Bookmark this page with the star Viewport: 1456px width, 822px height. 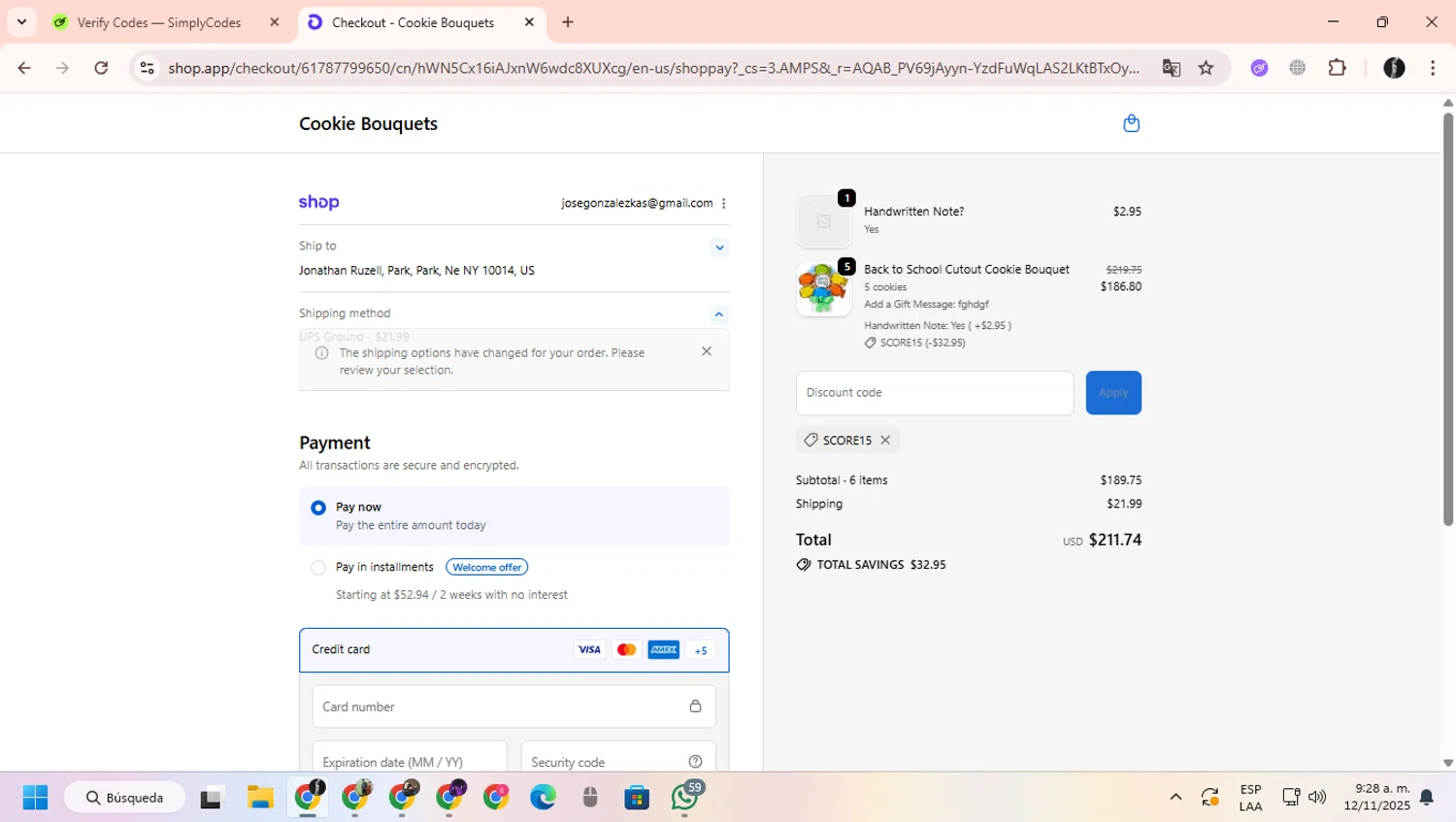1206,68
